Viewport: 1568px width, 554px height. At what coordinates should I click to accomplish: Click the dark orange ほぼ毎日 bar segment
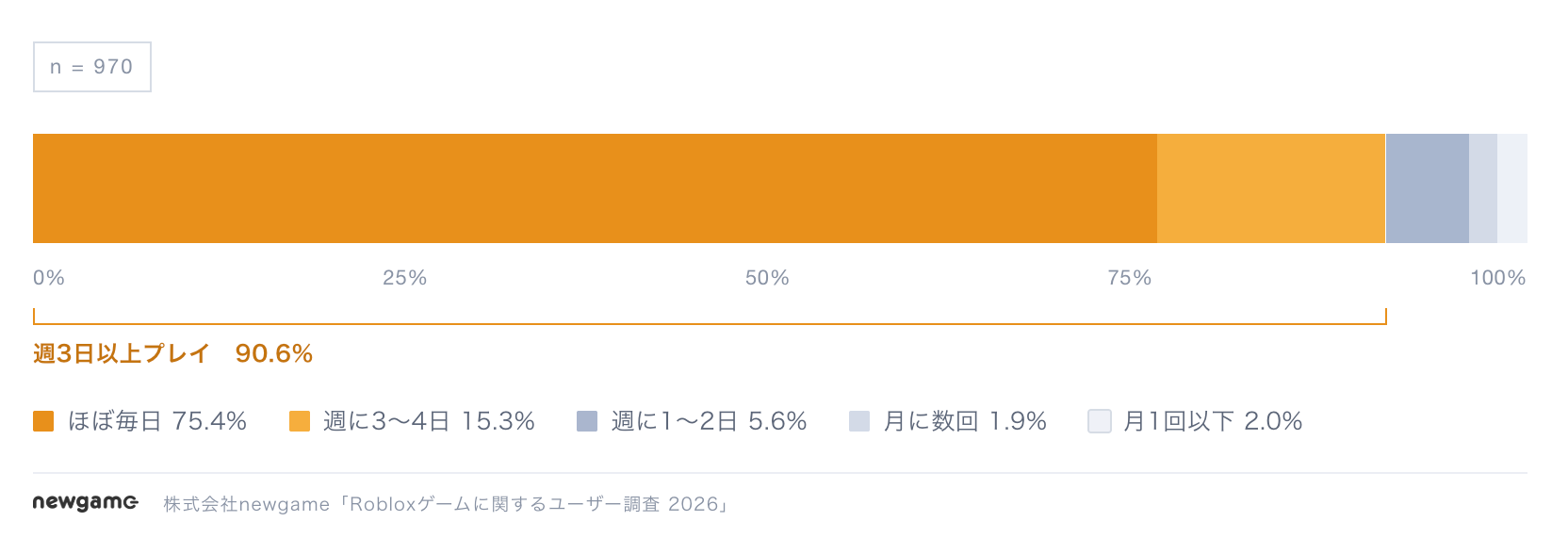(595, 188)
